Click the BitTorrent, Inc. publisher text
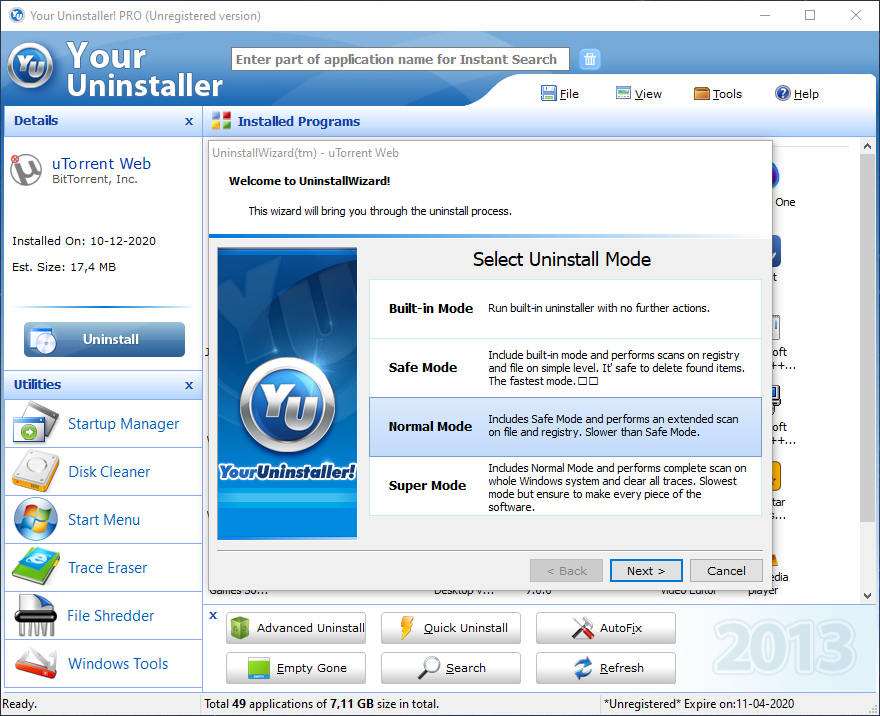This screenshot has width=880, height=716. click(x=95, y=179)
